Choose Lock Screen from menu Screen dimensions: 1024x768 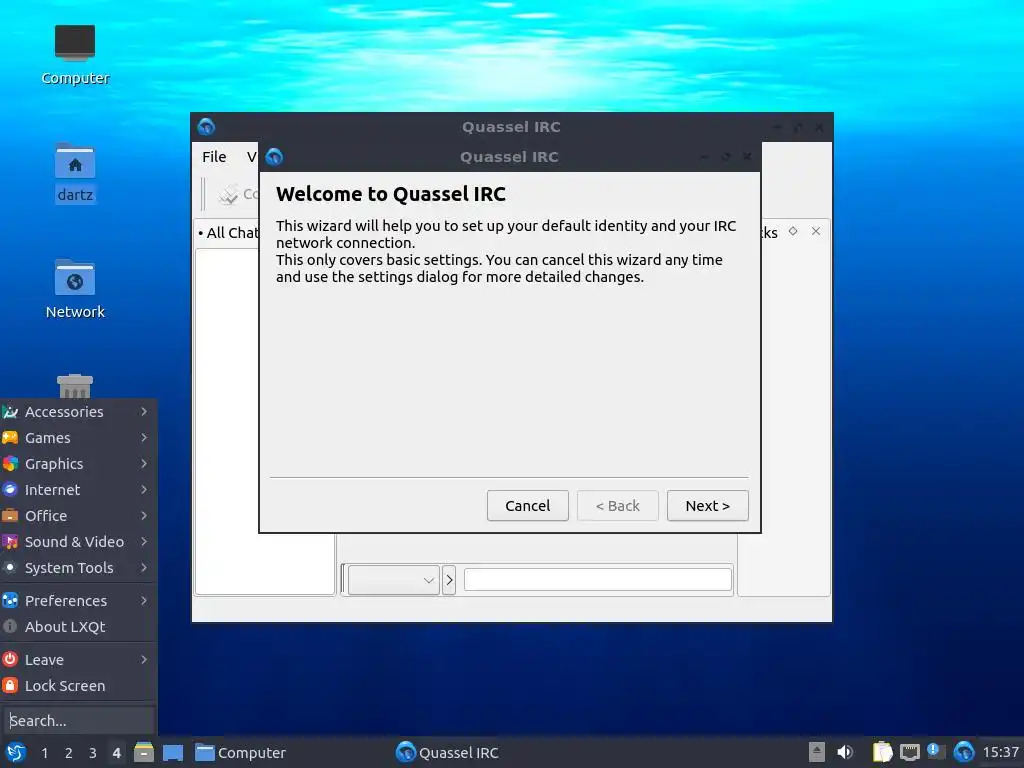tap(77, 686)
